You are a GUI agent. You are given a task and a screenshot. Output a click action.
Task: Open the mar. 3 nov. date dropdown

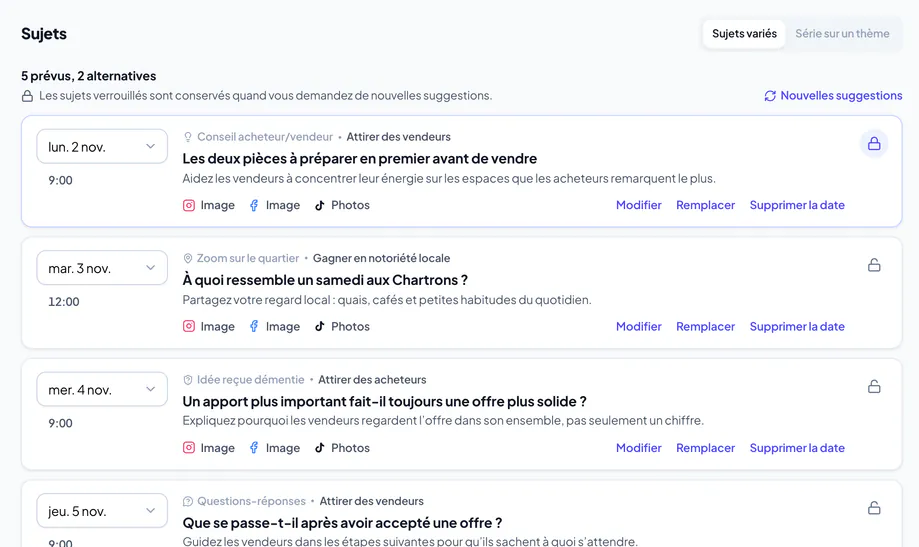click(x=102, y=268)
